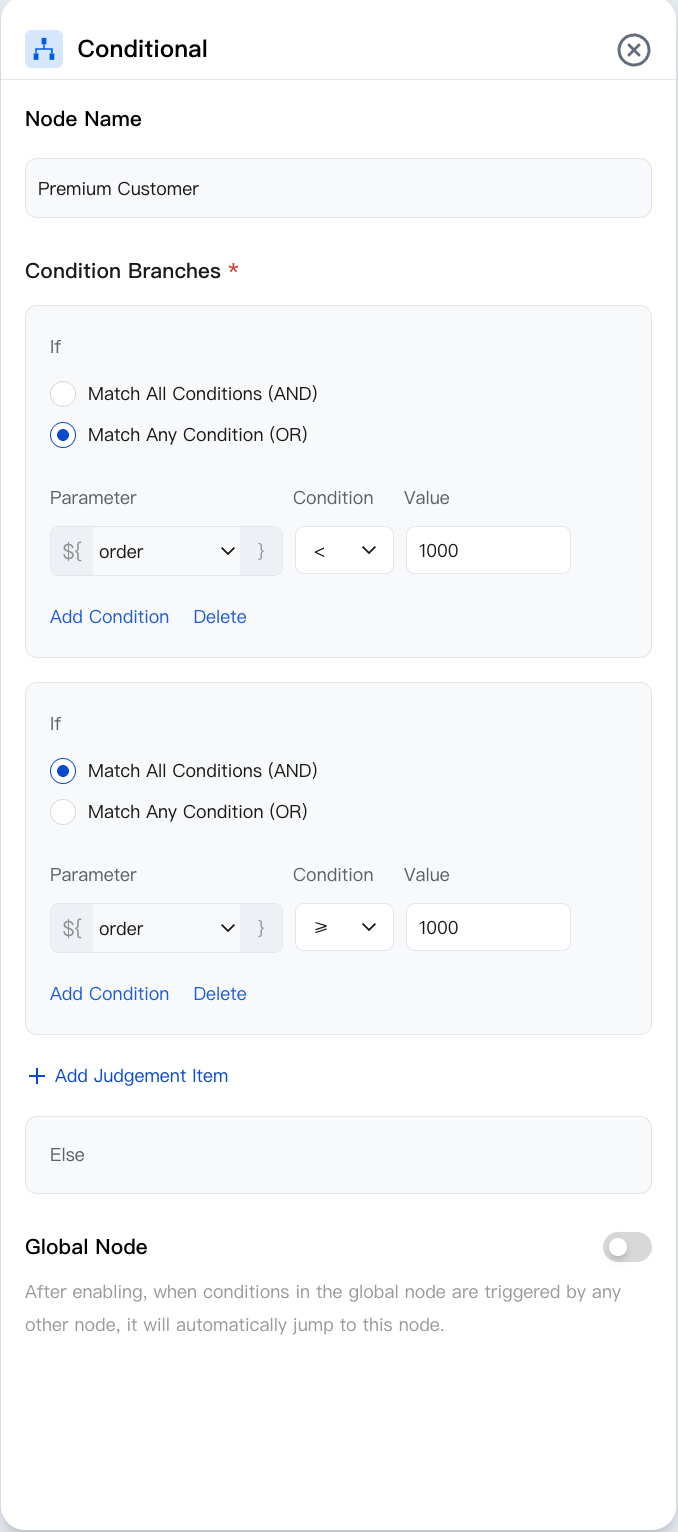The width and height of the screenshot is (678, 1532).
Task: Click the Add Judgement Item link
Action: click(x=141, y=1076)
